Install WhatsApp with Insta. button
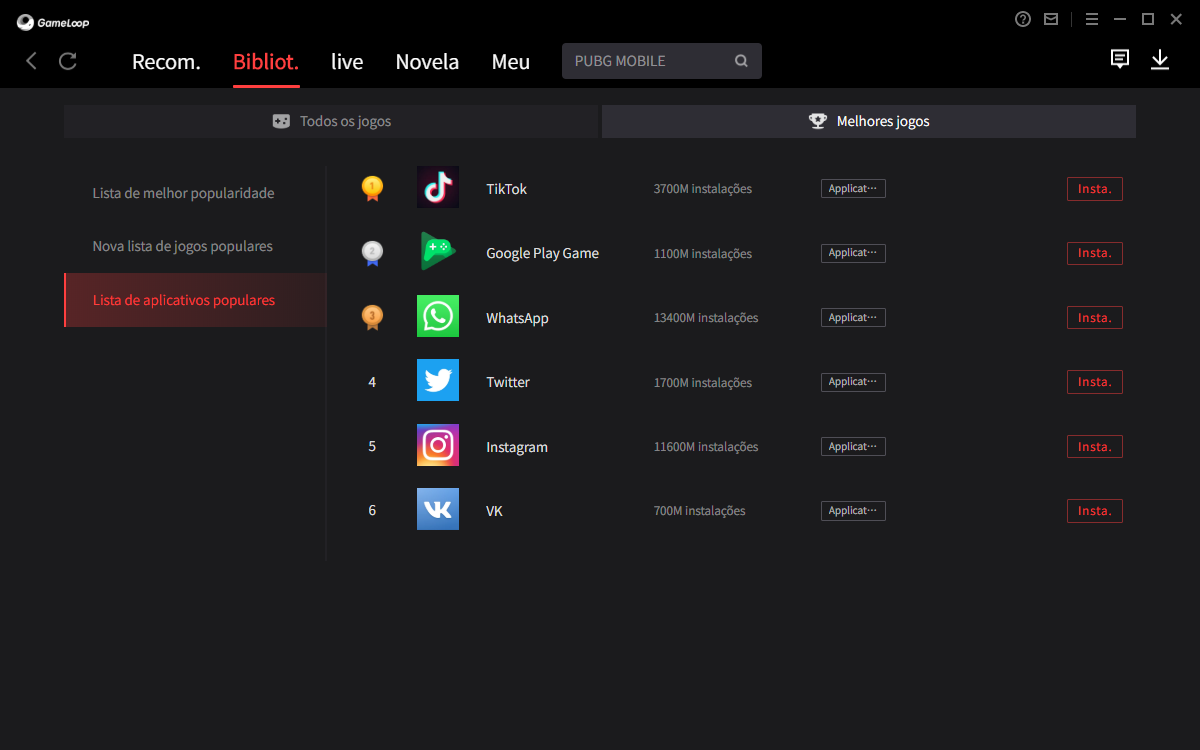This screenshot has width=1200, height=750. (1095, 318)
